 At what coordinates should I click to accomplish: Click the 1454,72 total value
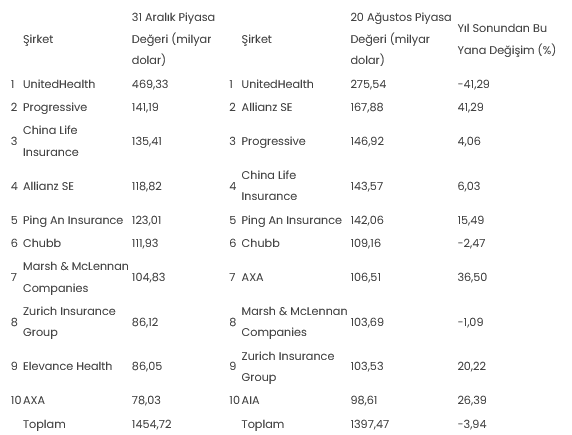(151, 424)
